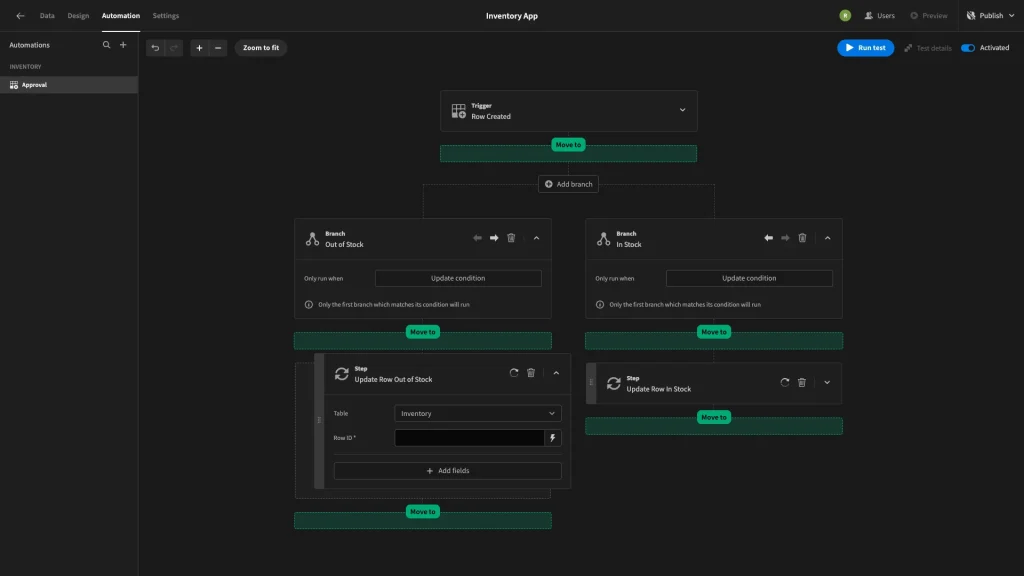Delete the Out of Stock branch
Viewport: 1024px width, 576px height.
(511, 238)
